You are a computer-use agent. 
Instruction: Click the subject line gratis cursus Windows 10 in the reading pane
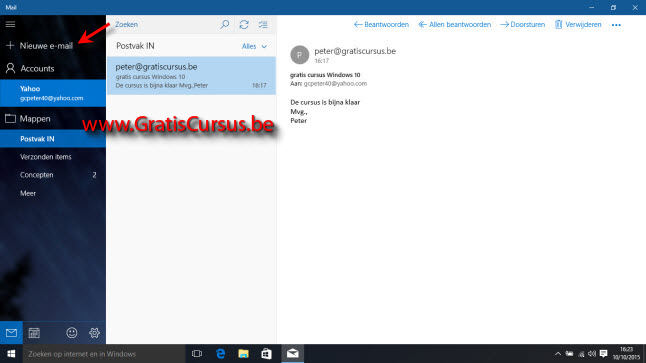click(325, 75)
